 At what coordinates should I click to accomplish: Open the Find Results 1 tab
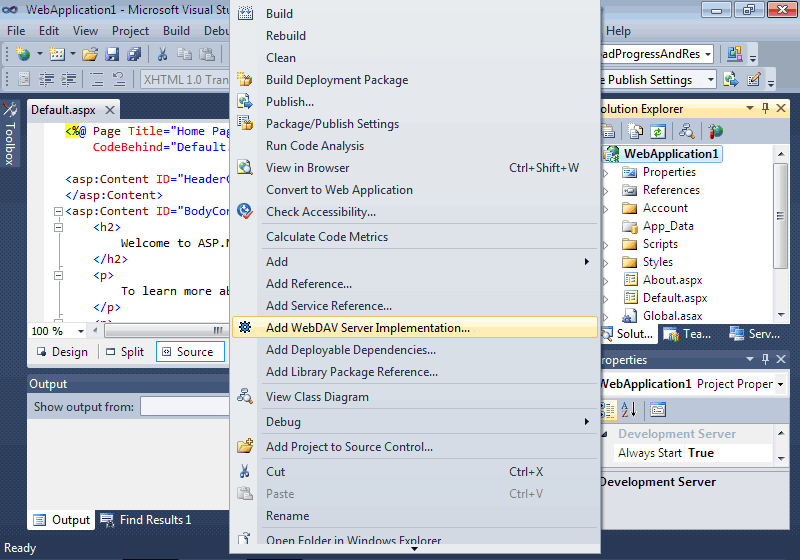click(146, 520)
